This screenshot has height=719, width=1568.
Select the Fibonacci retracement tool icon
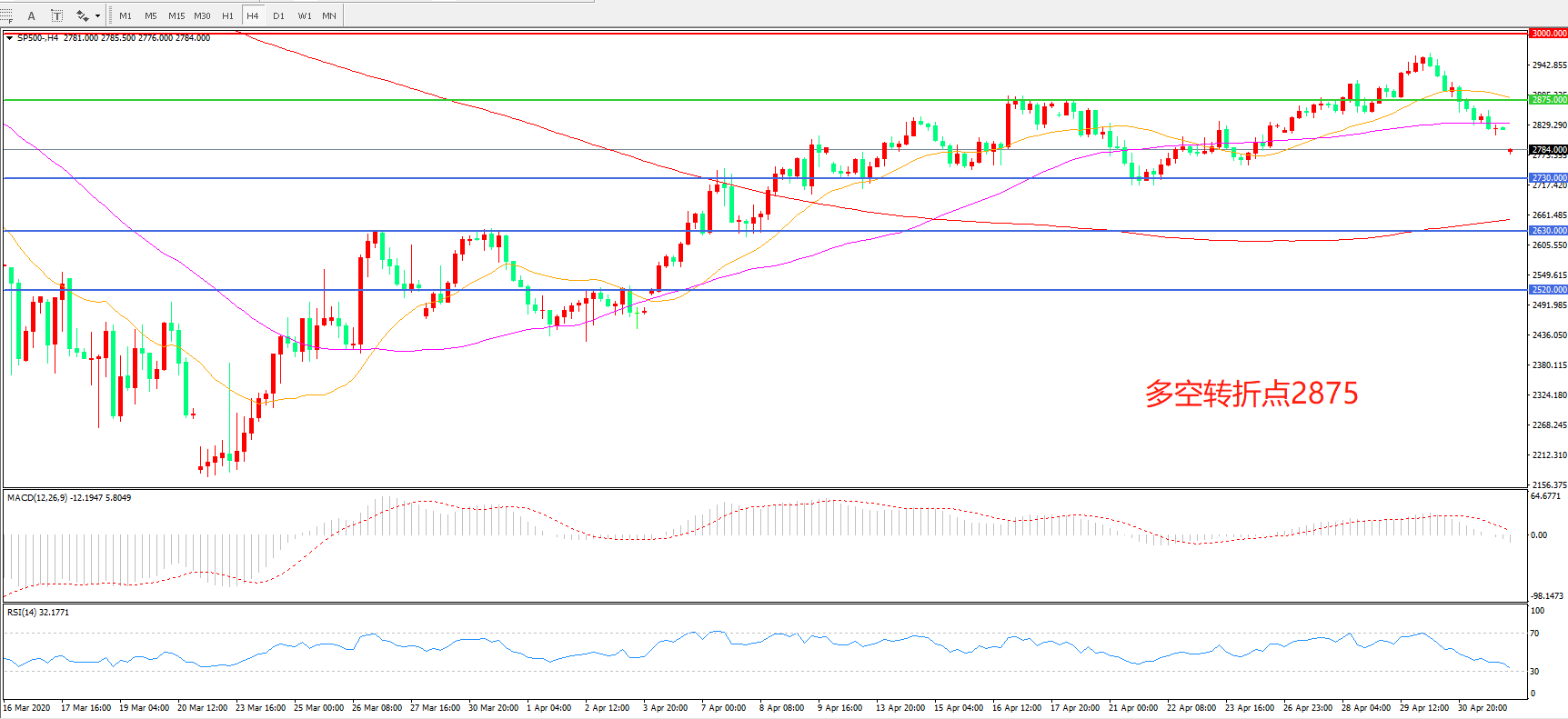pyautogui.click(x=6, y=15)
